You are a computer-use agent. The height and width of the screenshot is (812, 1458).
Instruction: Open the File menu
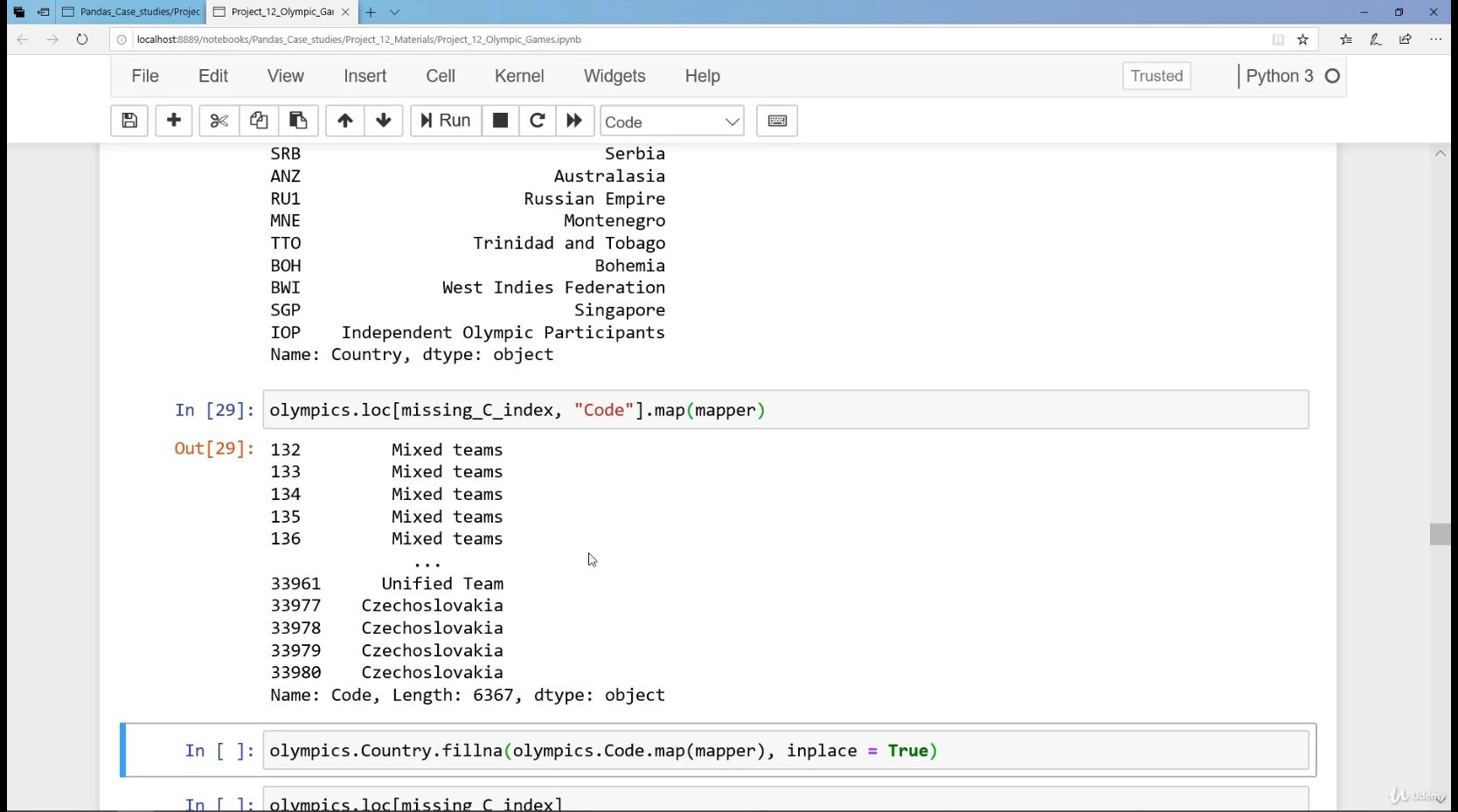[145, 76]
